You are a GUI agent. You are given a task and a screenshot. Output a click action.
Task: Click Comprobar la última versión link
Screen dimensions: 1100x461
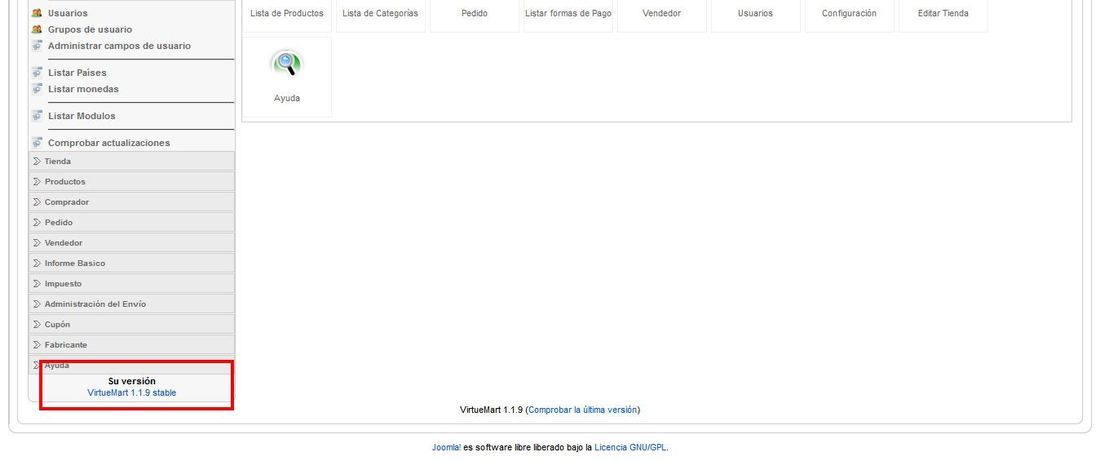[582, 410]
